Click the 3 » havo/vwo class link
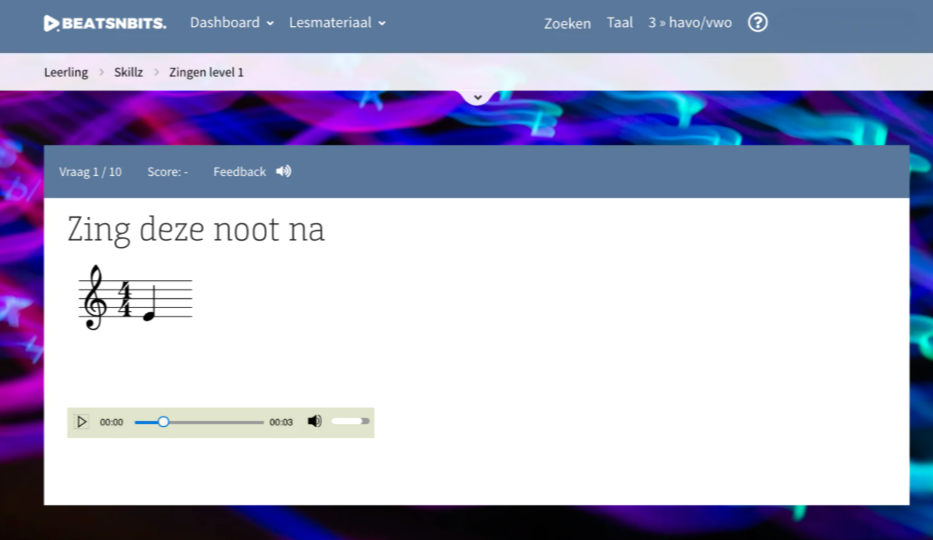 click(x=690, y=23)
